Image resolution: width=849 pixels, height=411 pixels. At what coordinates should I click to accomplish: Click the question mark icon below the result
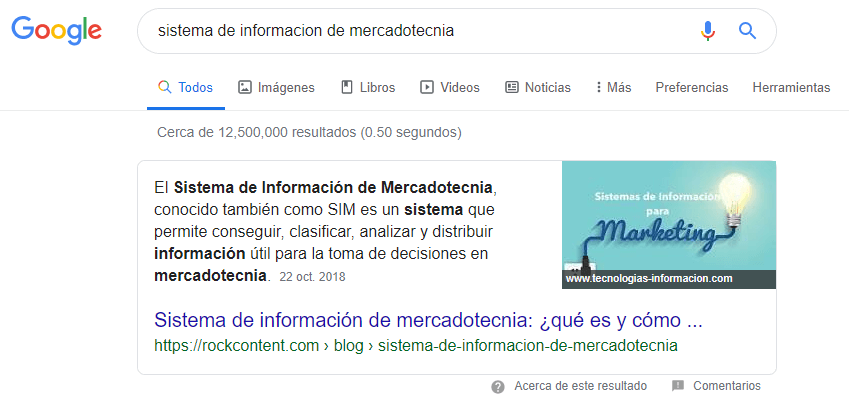point(498,386)
